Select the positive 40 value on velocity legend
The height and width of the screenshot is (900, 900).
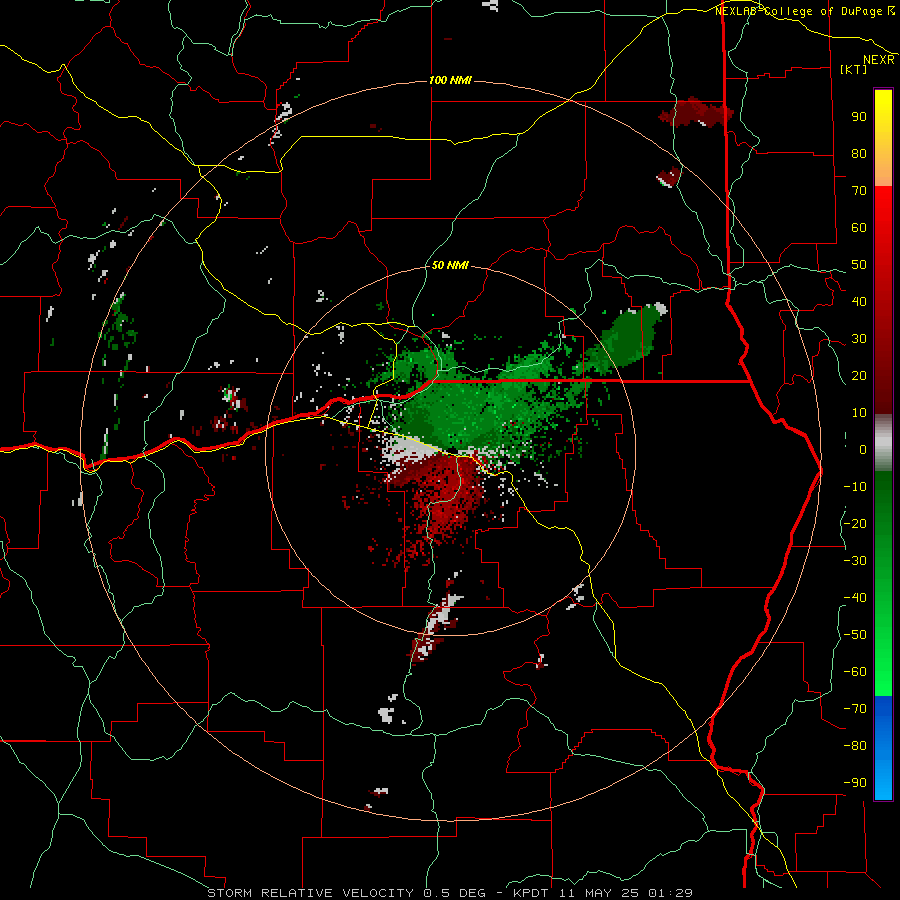[859, 301]
